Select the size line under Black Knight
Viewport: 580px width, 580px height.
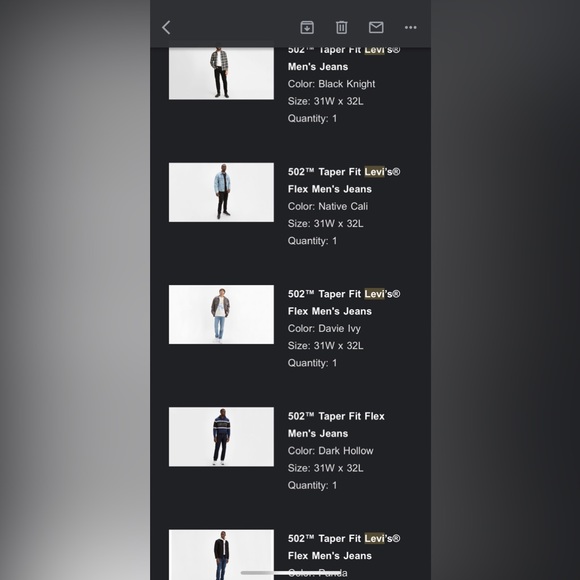[326, 101]
